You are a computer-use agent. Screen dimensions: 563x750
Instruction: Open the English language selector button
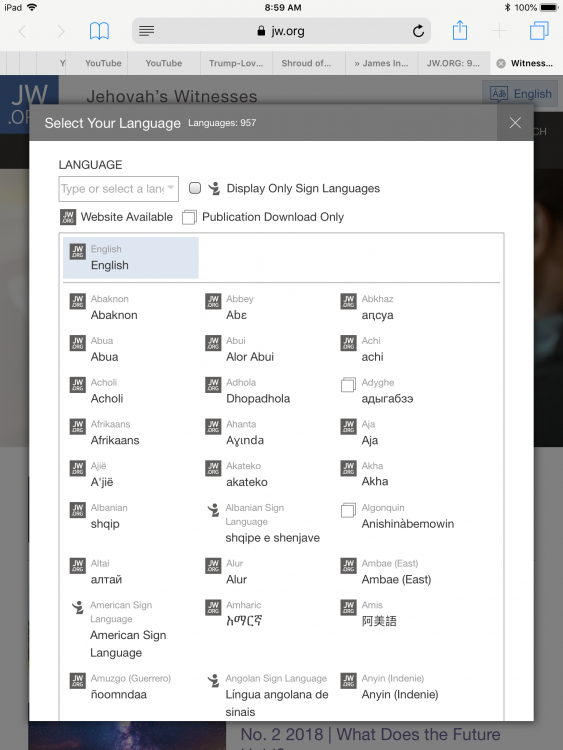pyautogui.click(x=521, y=94)
